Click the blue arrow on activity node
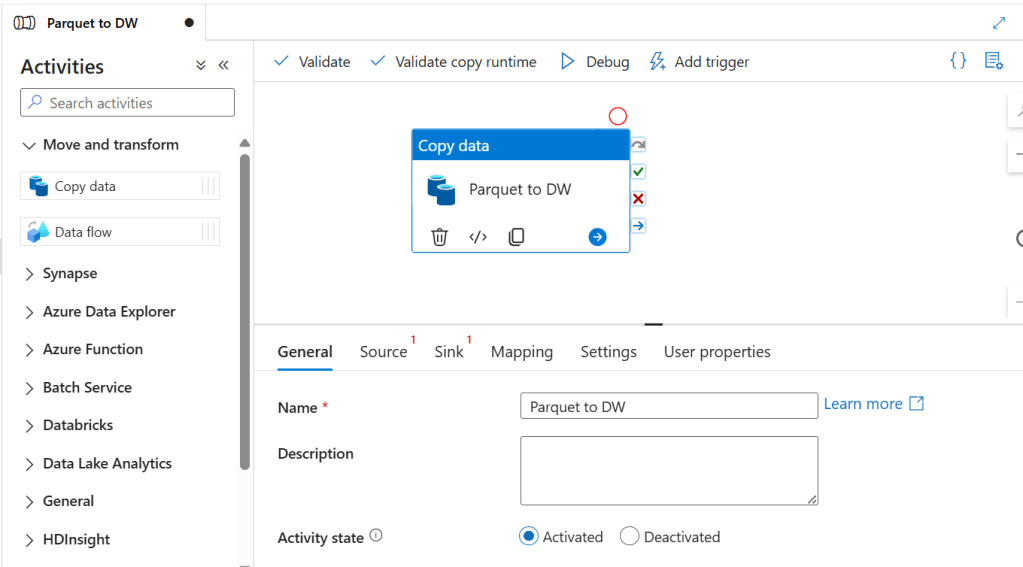 tap(597, 237)
